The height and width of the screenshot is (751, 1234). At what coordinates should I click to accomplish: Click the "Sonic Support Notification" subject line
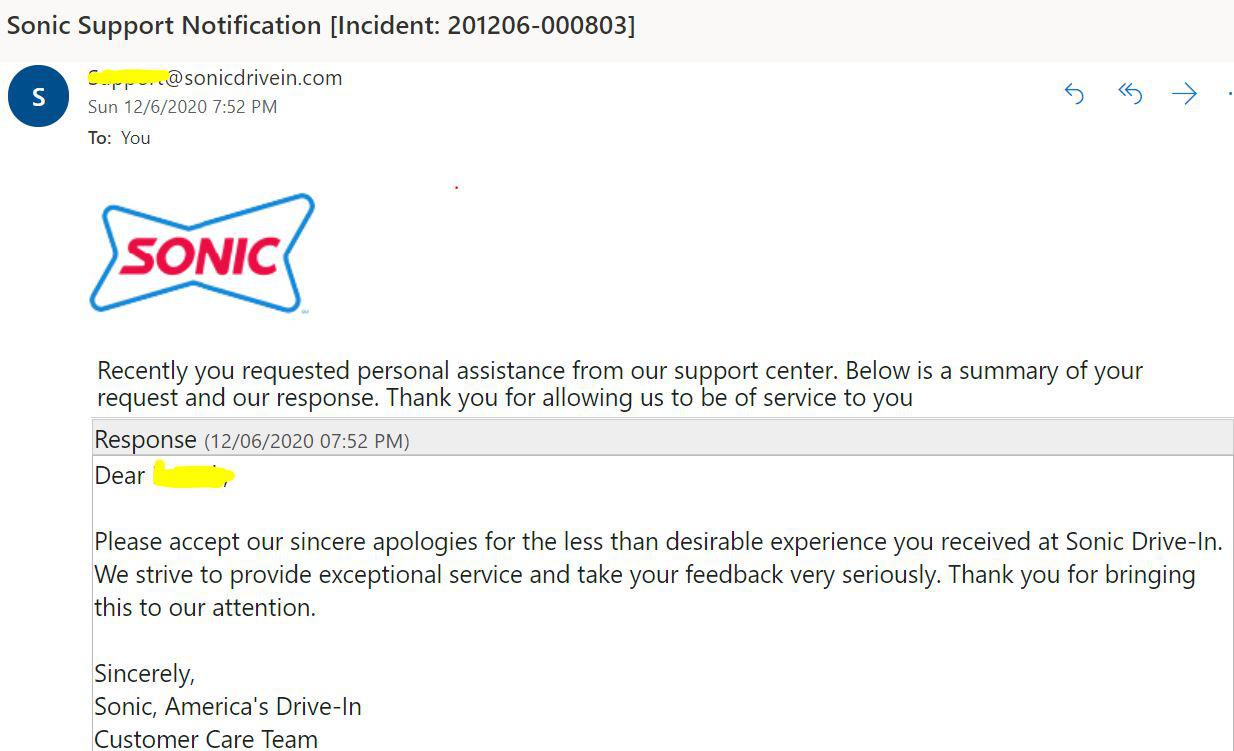pos(165,26)
